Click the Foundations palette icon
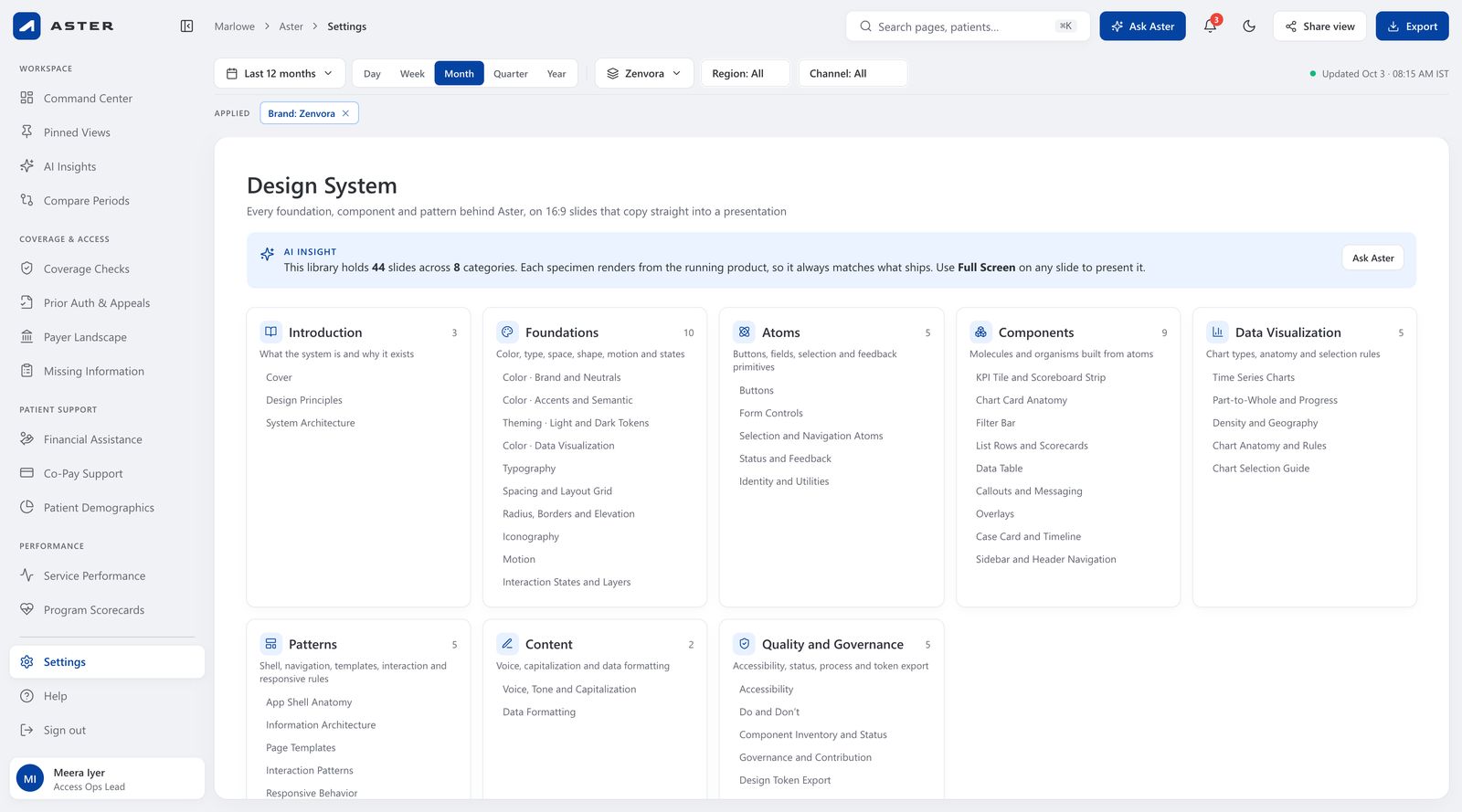The image size is (1462, 812). (507, 332)
